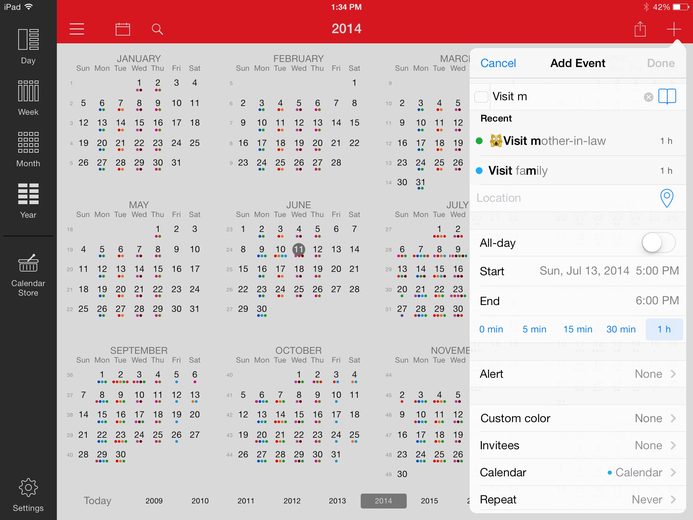Select February 28 in the year grid

click(336, 163)
